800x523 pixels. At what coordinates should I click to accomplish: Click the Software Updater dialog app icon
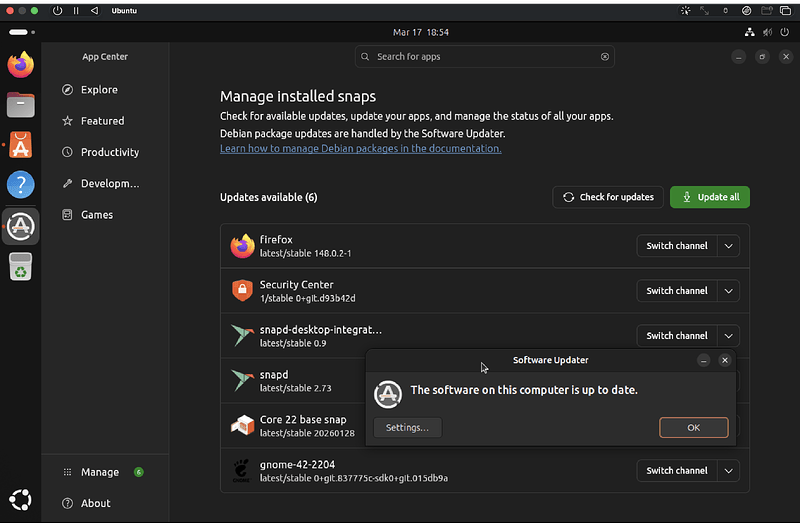click(x=388, y=394)
